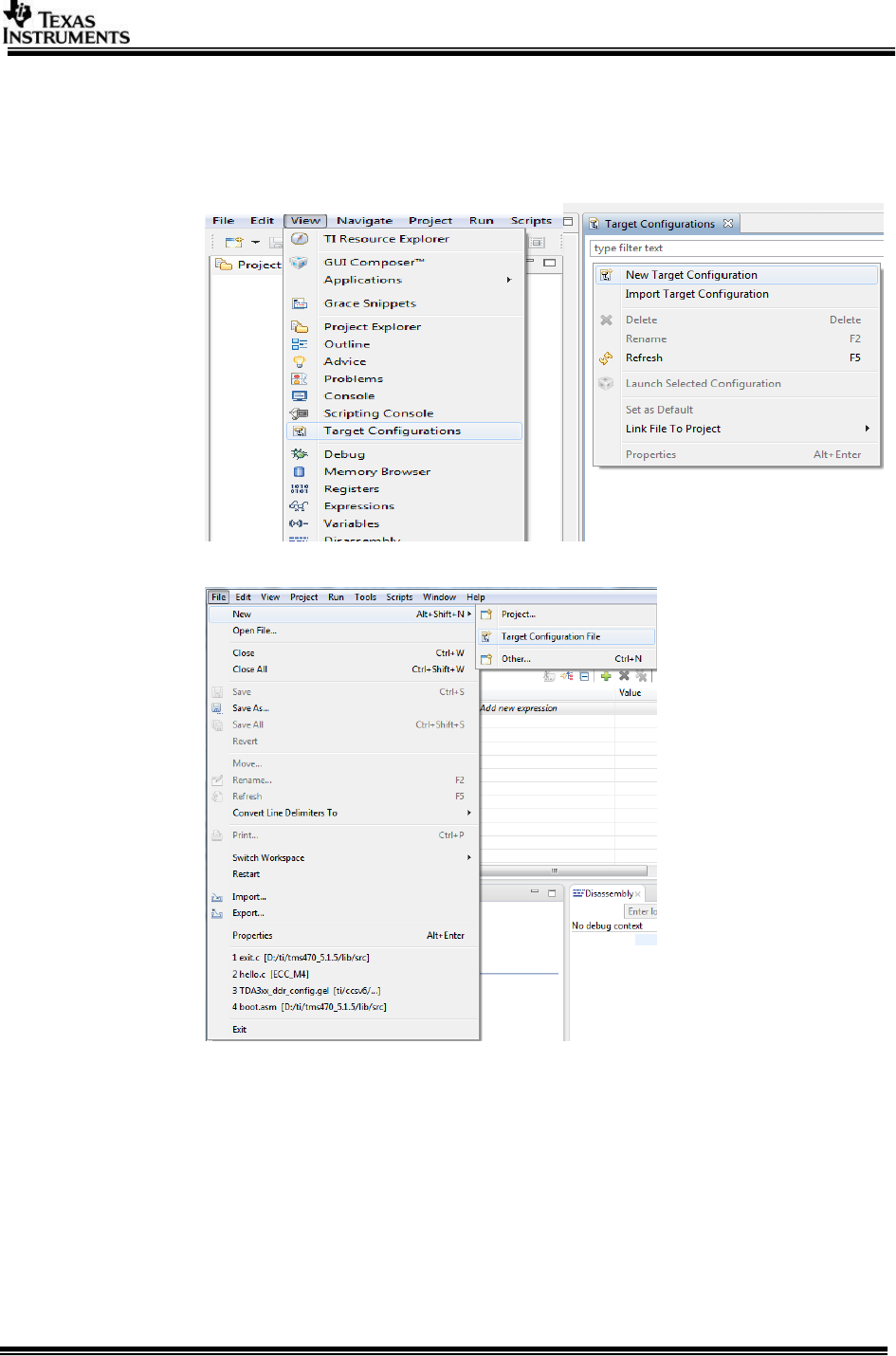The image size is (896, 1356).
Task: Open the Navigate menu
Action: point(364,221)
